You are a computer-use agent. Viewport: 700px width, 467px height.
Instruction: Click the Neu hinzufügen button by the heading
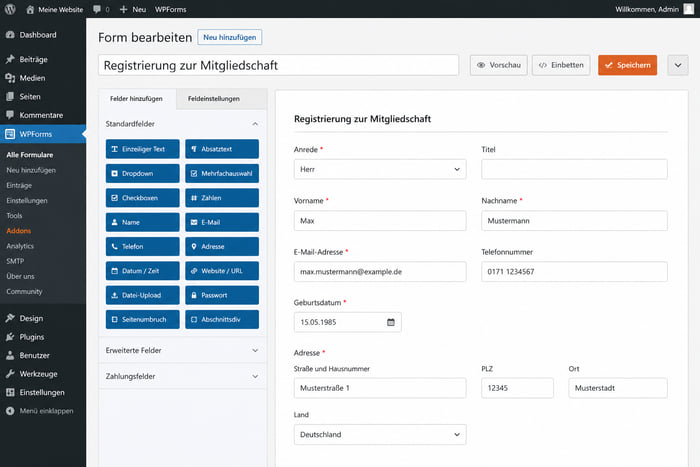pyautogui.click(x=229, y=38)
